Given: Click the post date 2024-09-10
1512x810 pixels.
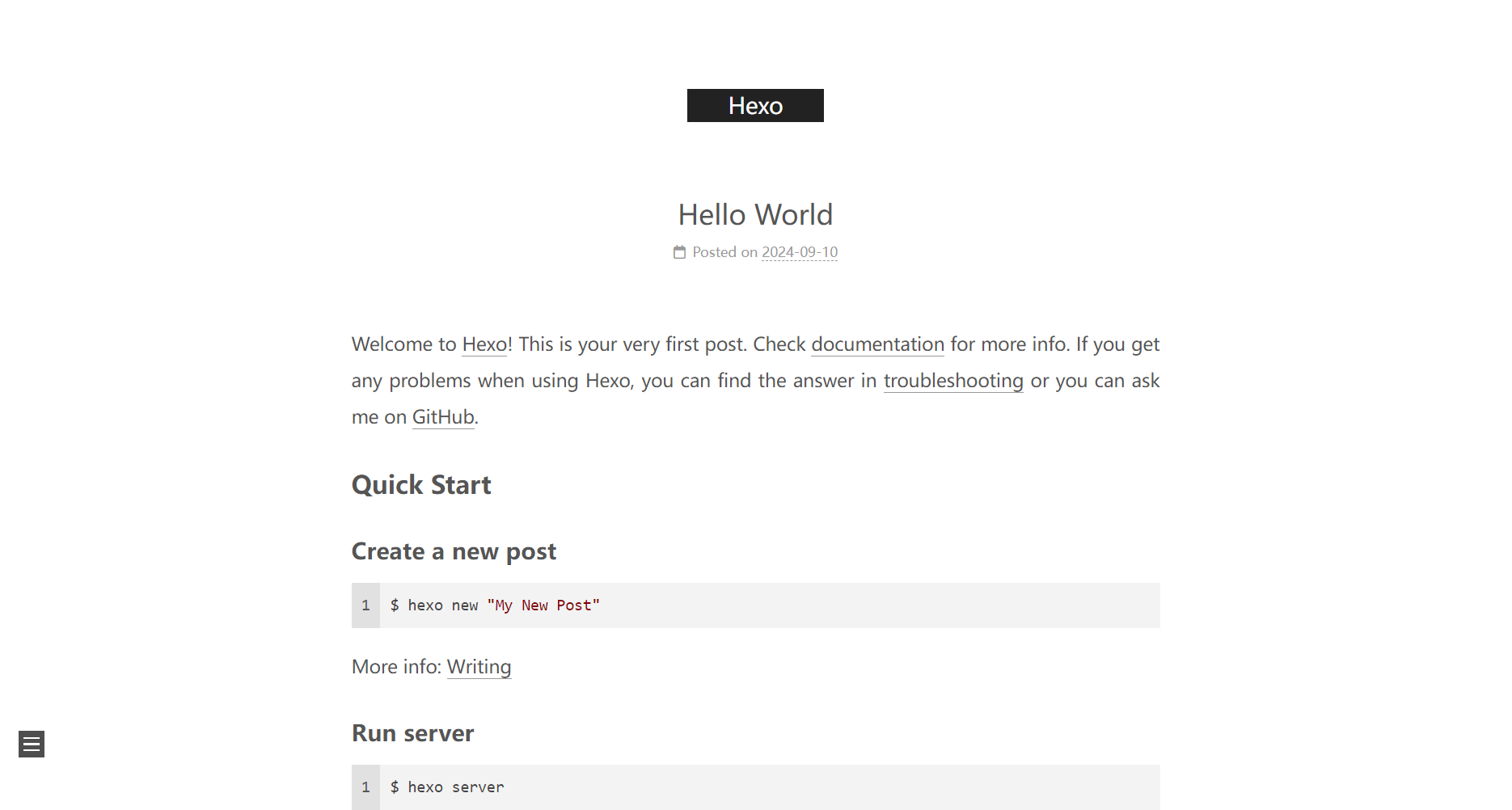Looking at the screenshot, I should [x=800, y=252].
